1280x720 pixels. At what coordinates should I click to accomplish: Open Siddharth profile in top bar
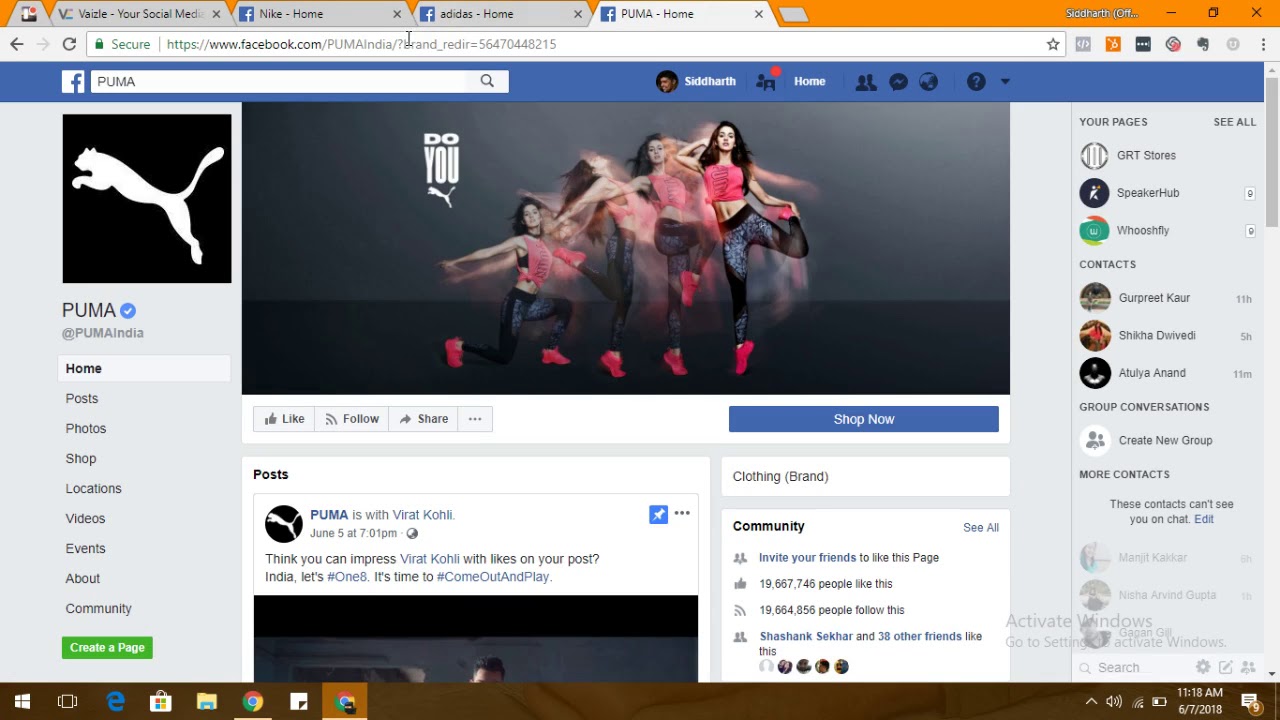coord(696,82)
